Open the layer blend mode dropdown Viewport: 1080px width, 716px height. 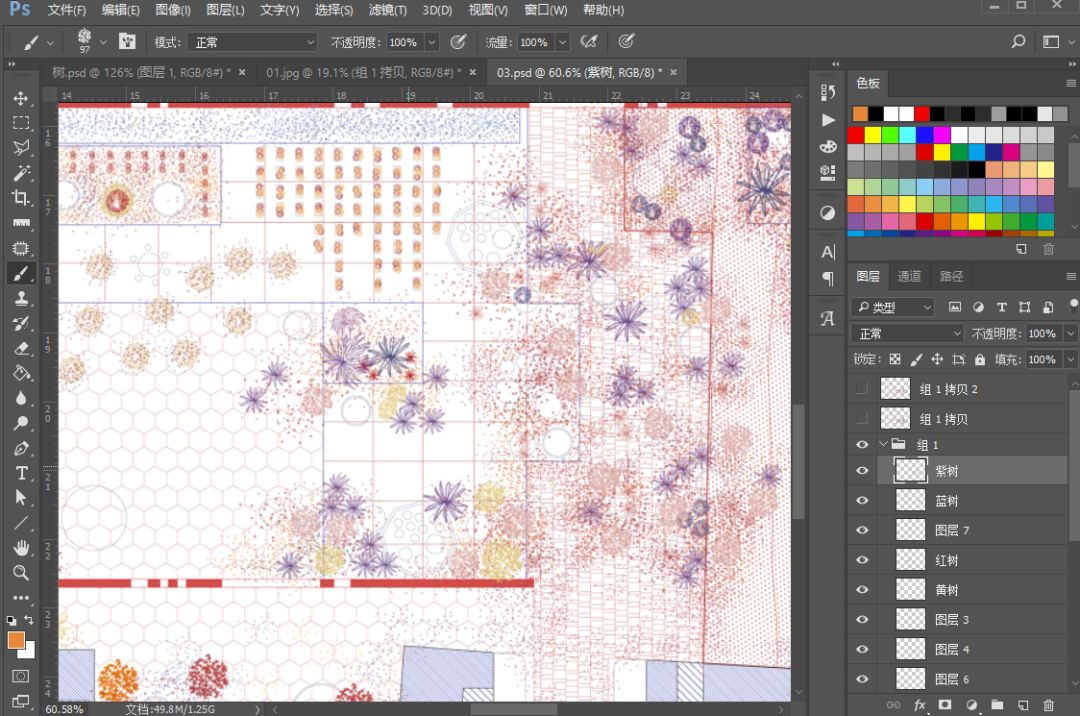click(907, 333)
